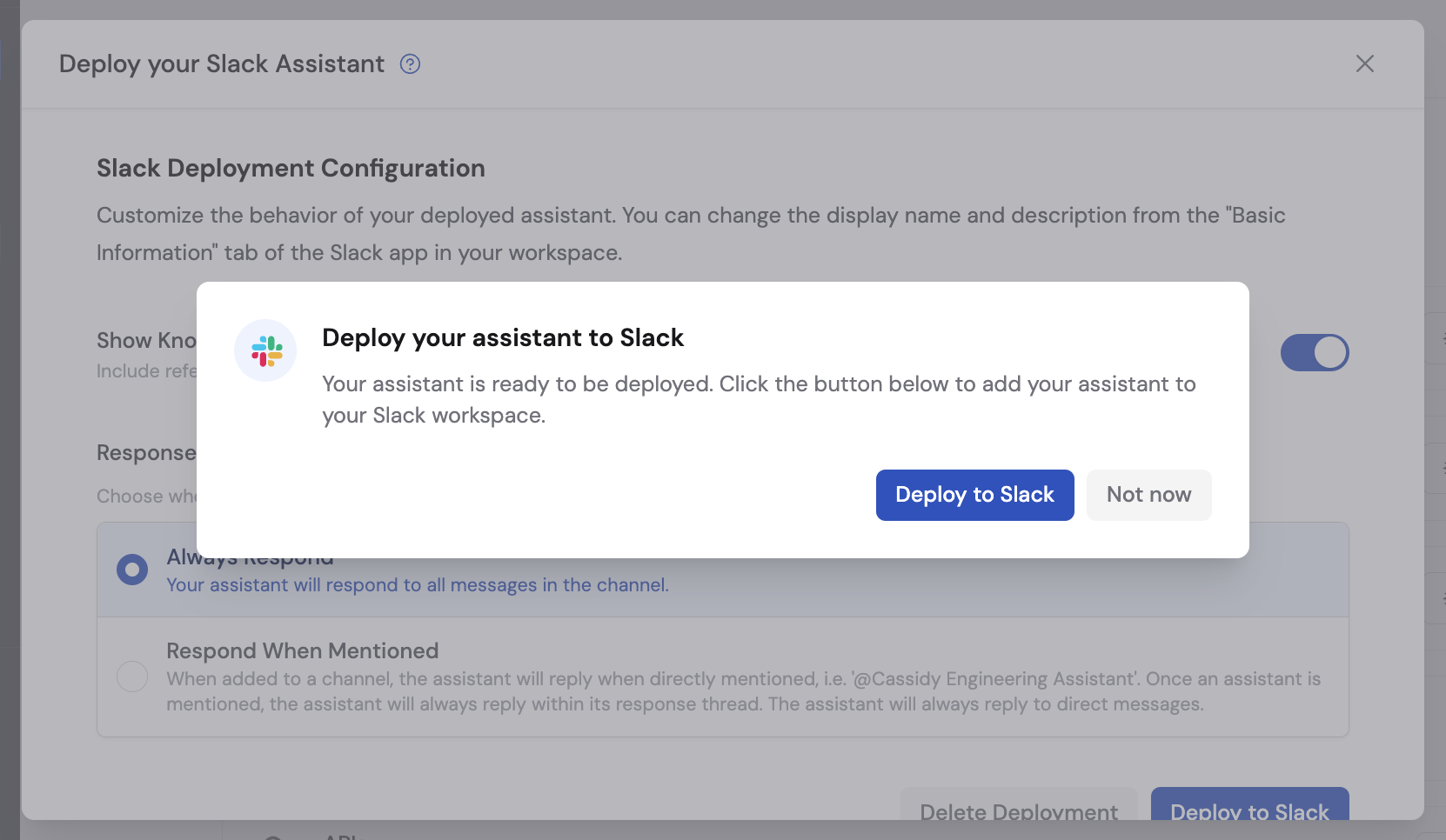Screen dimensions: 1446x840
Task: Click "Deploy to Slack" inside the popup
Action: (x=974, y=495)
